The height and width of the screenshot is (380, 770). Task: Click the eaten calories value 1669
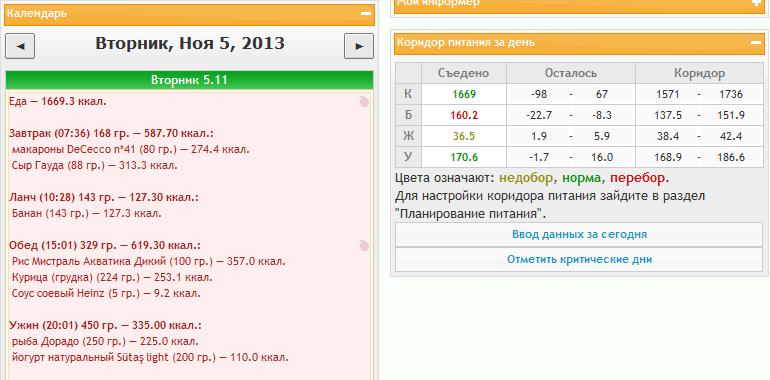click(x=464, y=94)
